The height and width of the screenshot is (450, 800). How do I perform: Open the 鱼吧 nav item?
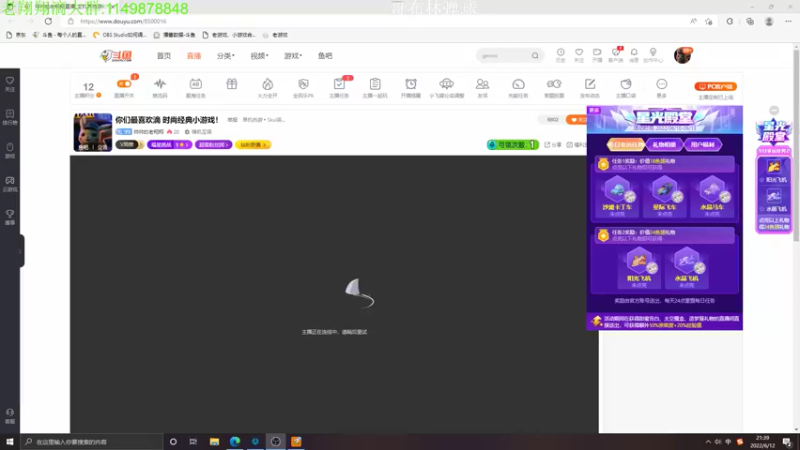coord(325,56)
